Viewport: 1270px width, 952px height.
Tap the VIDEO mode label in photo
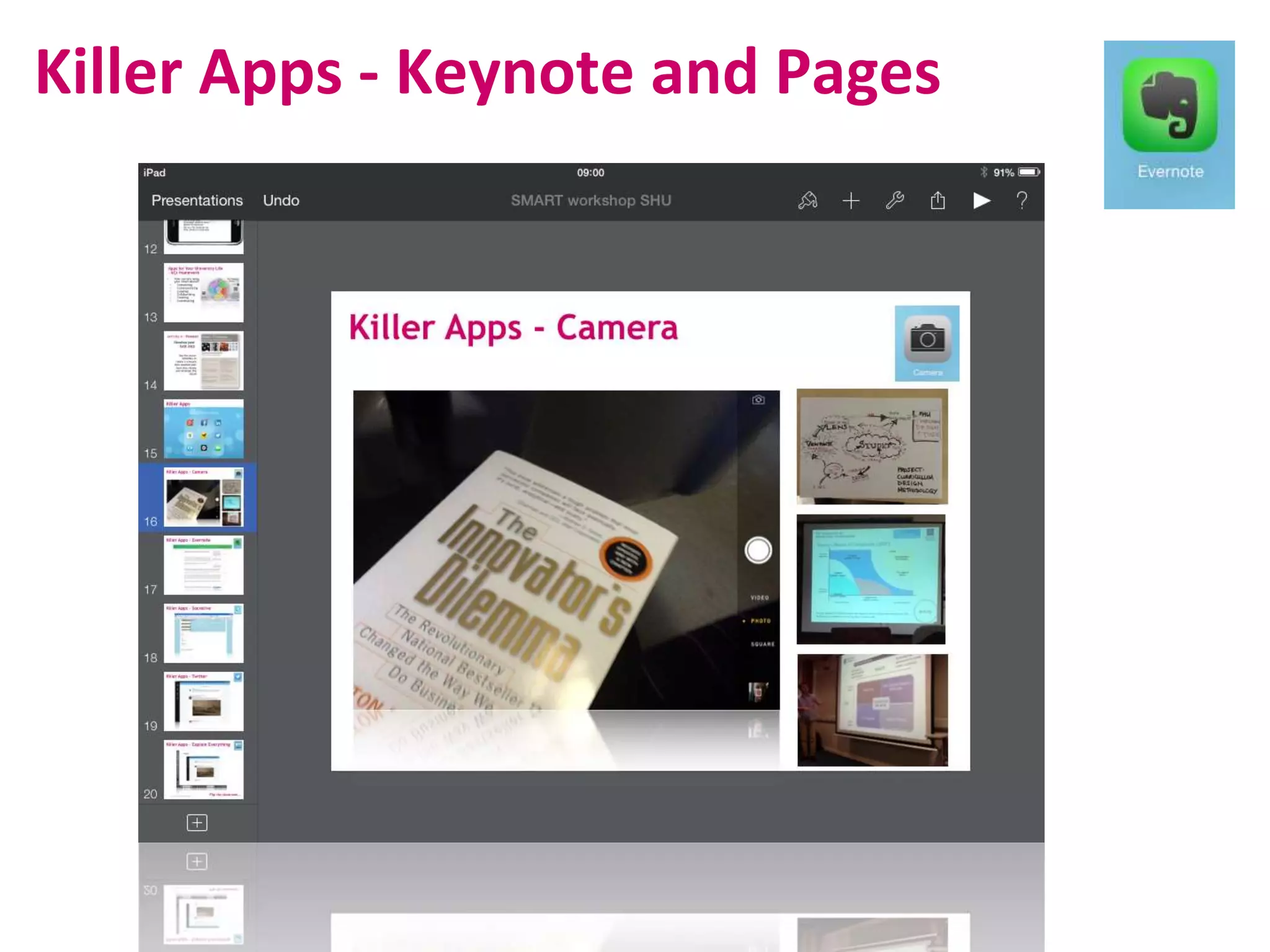point(760,597)
